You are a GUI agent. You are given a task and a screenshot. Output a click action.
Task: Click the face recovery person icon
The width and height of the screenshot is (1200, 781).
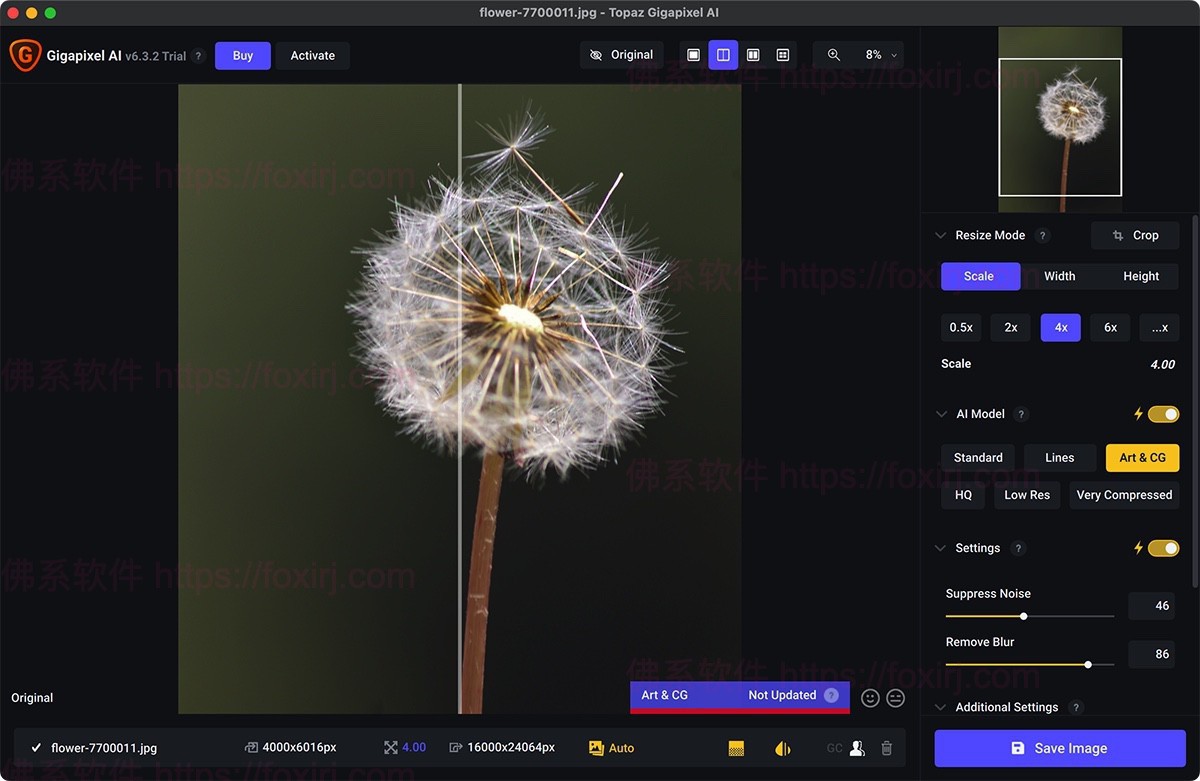[x=857, y=748]
